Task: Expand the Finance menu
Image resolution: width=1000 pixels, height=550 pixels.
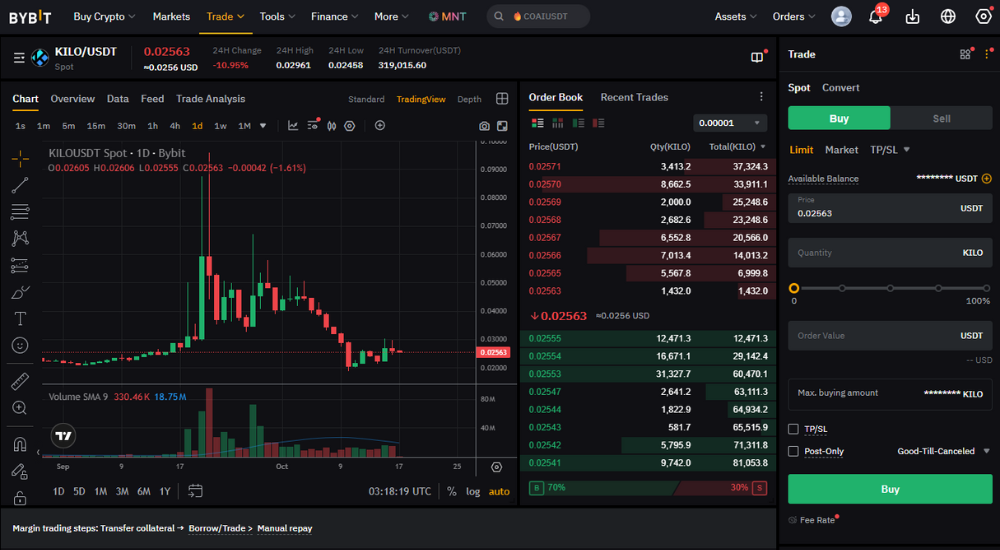Action: 334,17
